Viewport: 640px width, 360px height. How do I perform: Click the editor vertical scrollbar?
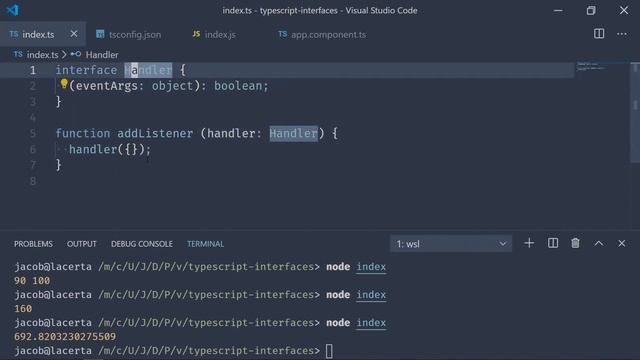tap(635, 112)
